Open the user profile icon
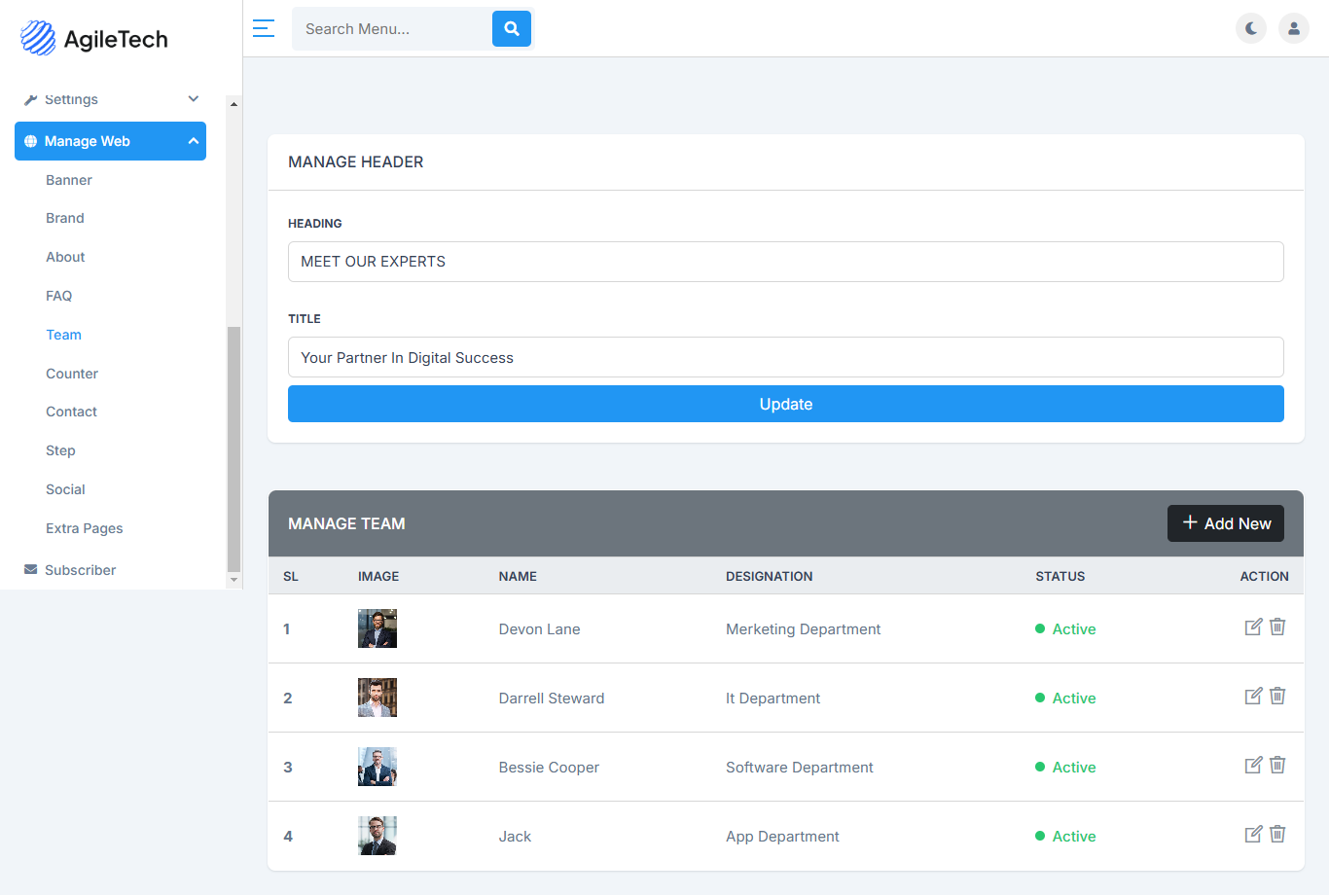This screenshot has height=896, width=1329. pos(1294,28)
